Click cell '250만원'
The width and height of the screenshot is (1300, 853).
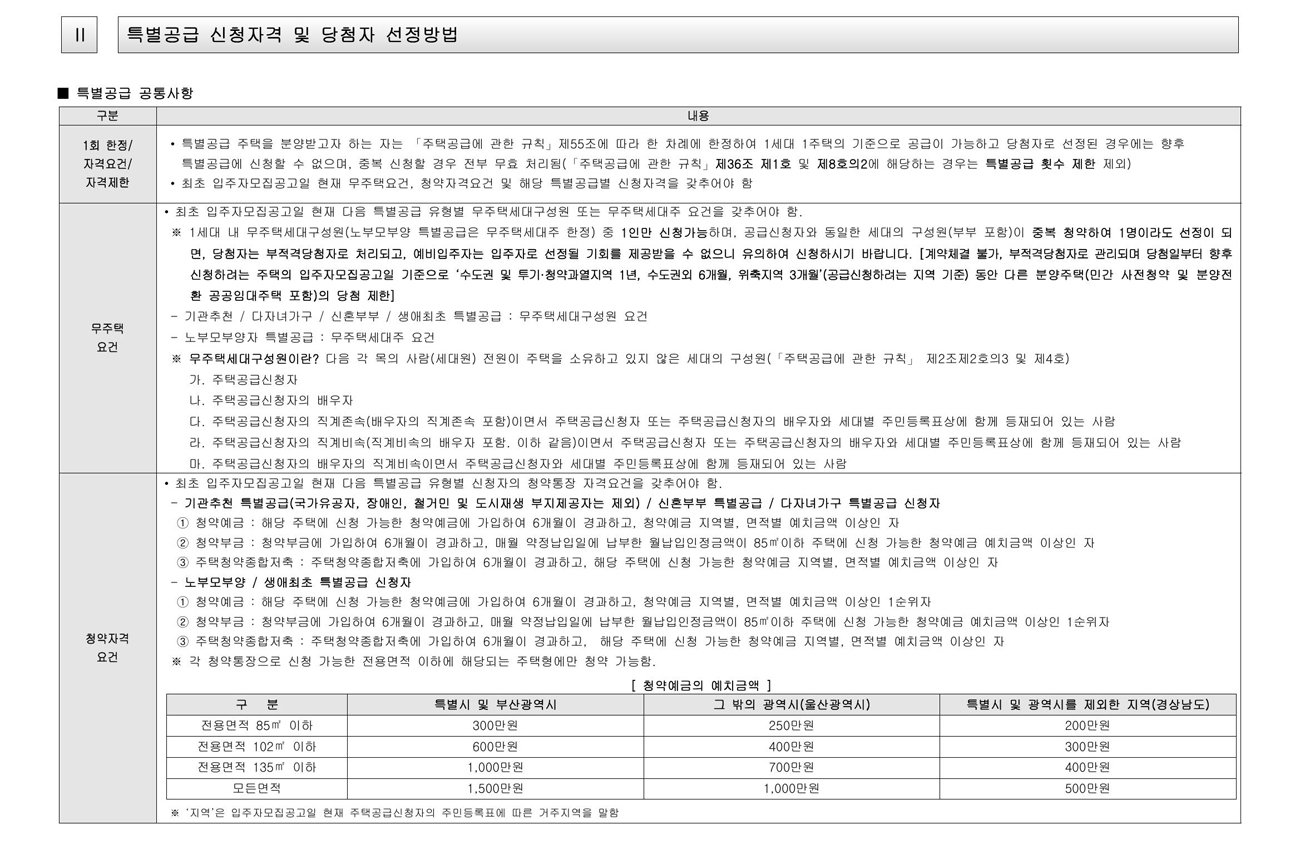tap(791, 725)
